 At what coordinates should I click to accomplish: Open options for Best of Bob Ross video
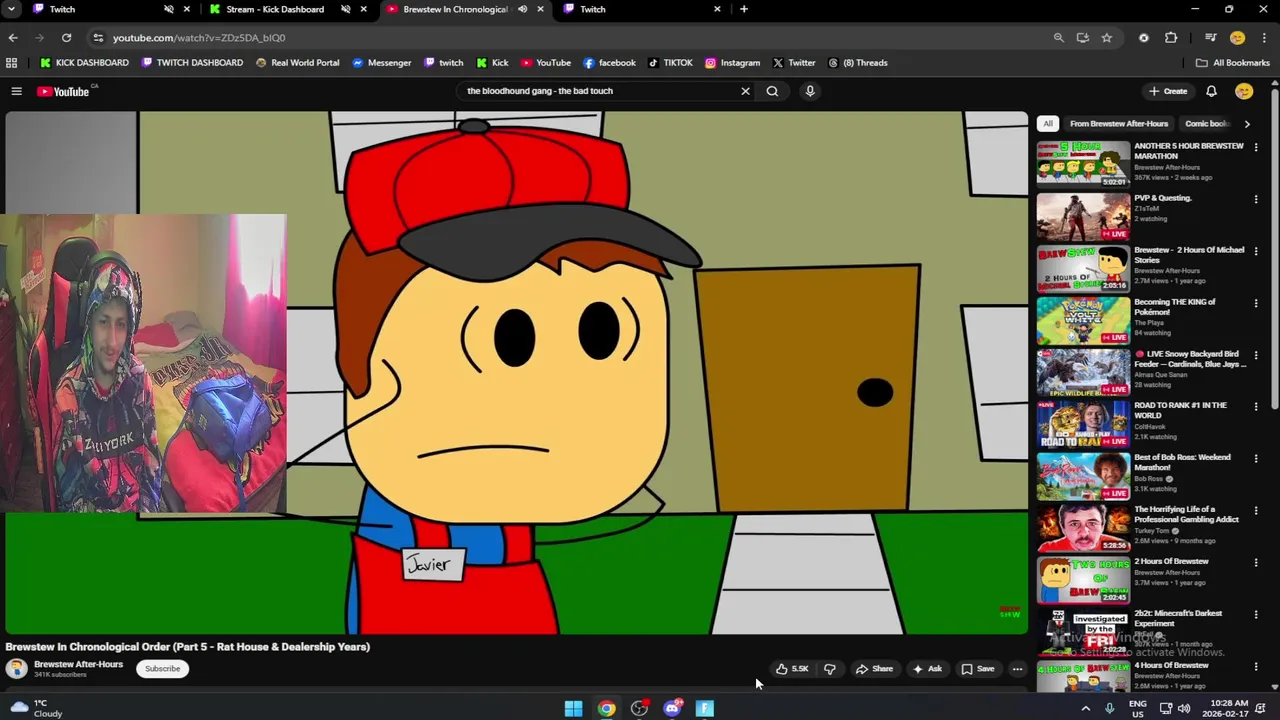[1256, 459]
